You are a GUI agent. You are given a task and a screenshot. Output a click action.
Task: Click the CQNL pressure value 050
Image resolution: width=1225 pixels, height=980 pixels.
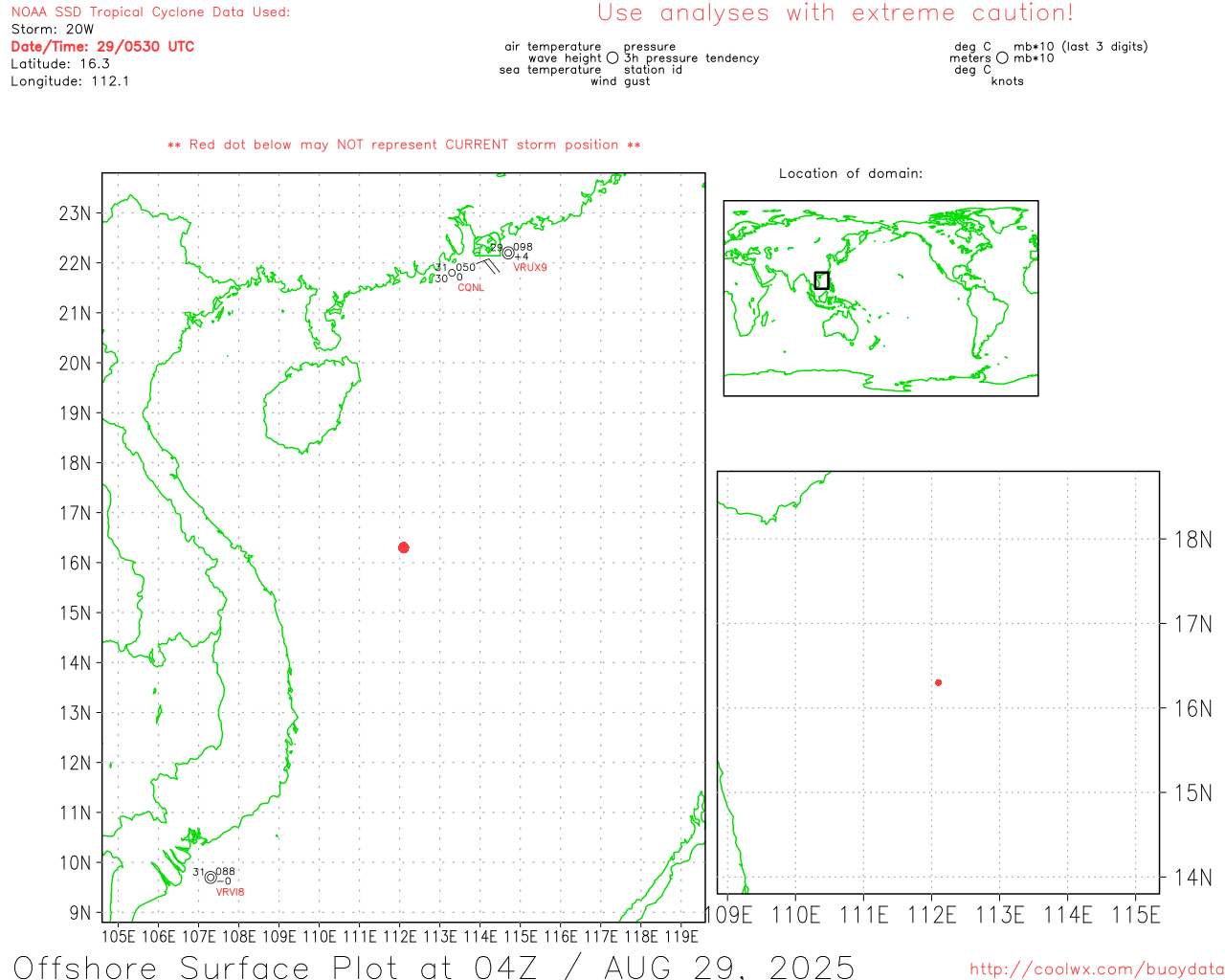(465, 268)
